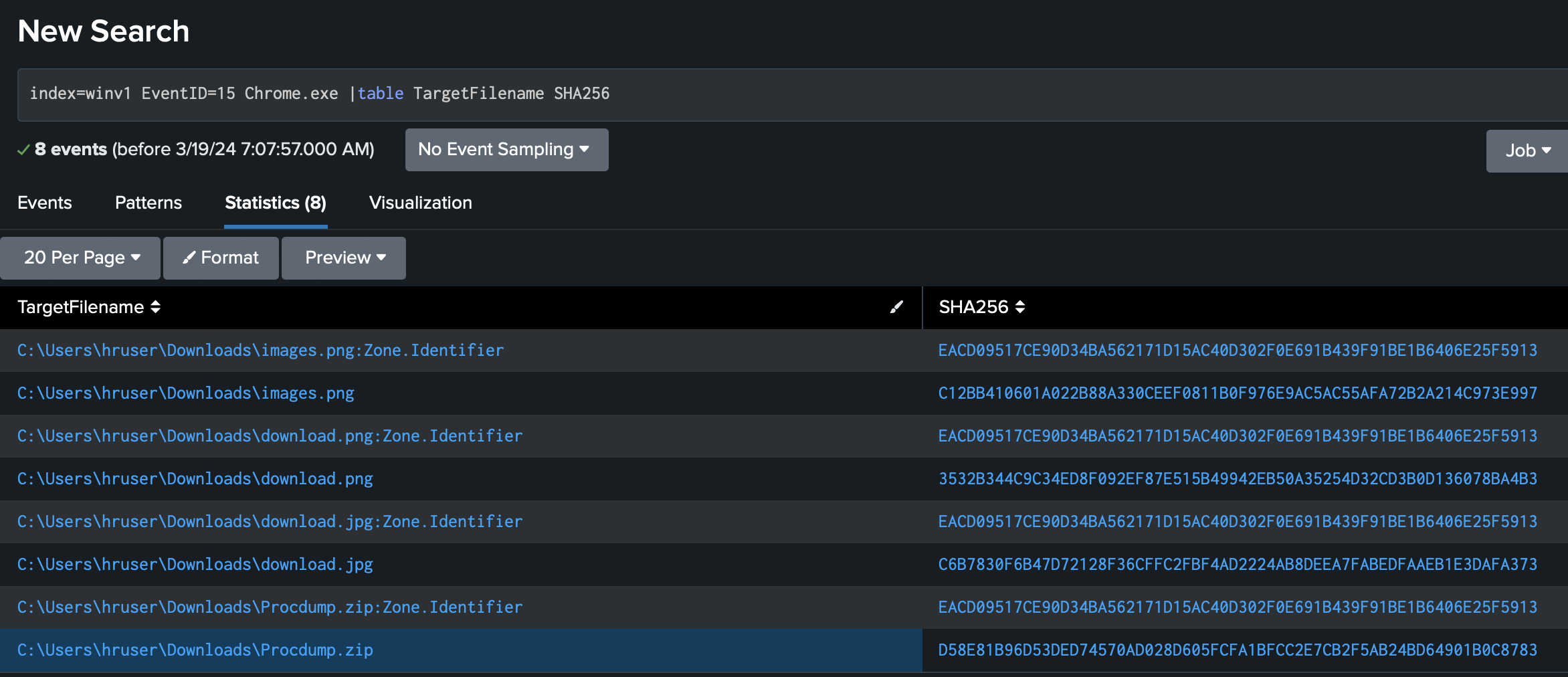Viewport: 1568px width, 677px height.
Task: Click SHA256 hash starting with 3532B344
Action: point(1237,478)
